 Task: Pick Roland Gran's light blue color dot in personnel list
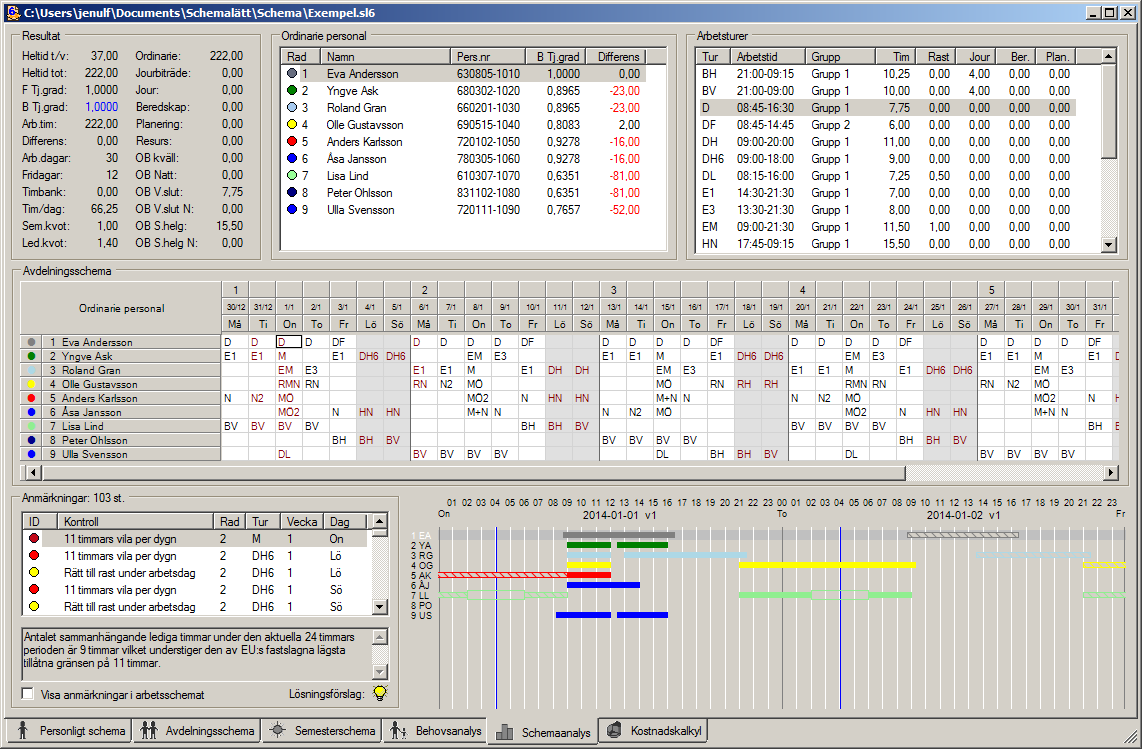[292, 107]
